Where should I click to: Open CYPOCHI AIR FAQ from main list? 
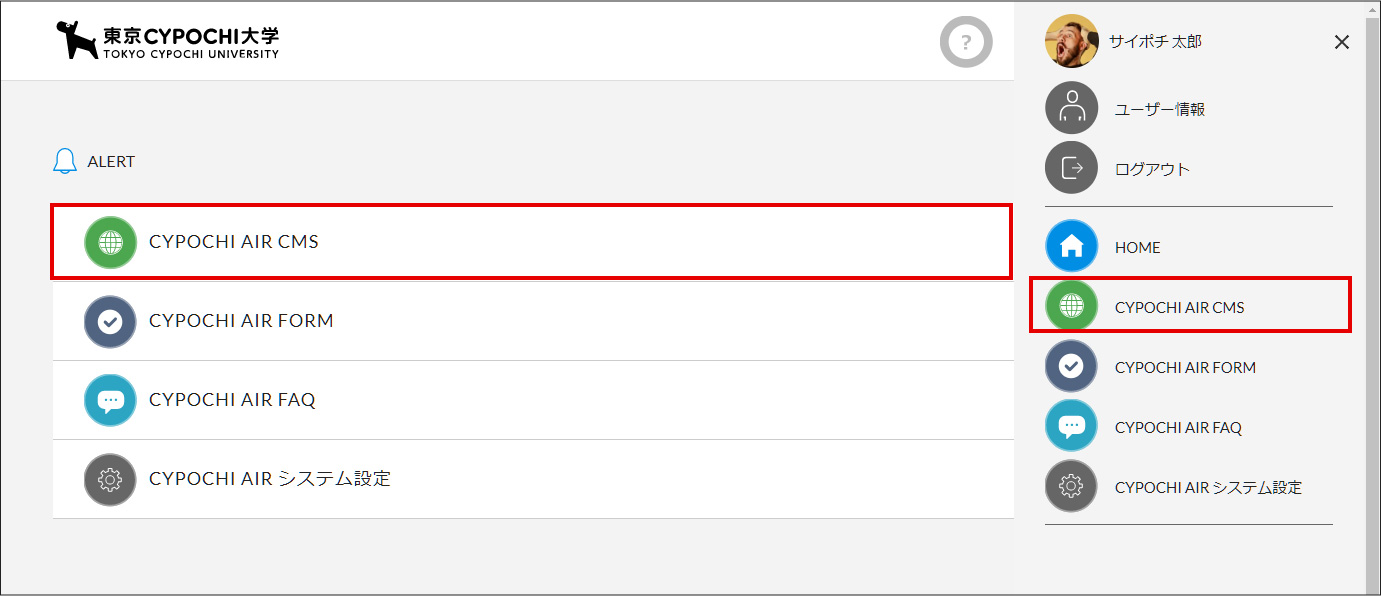[x=533, y=400]
